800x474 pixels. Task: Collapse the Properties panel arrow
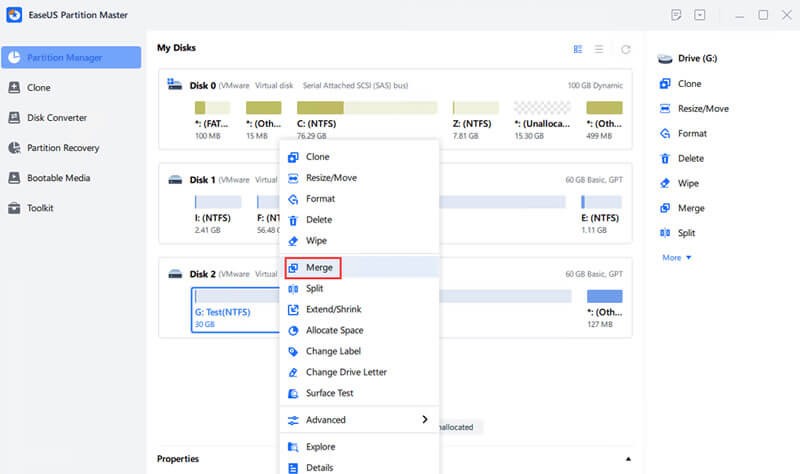[628, 459]
